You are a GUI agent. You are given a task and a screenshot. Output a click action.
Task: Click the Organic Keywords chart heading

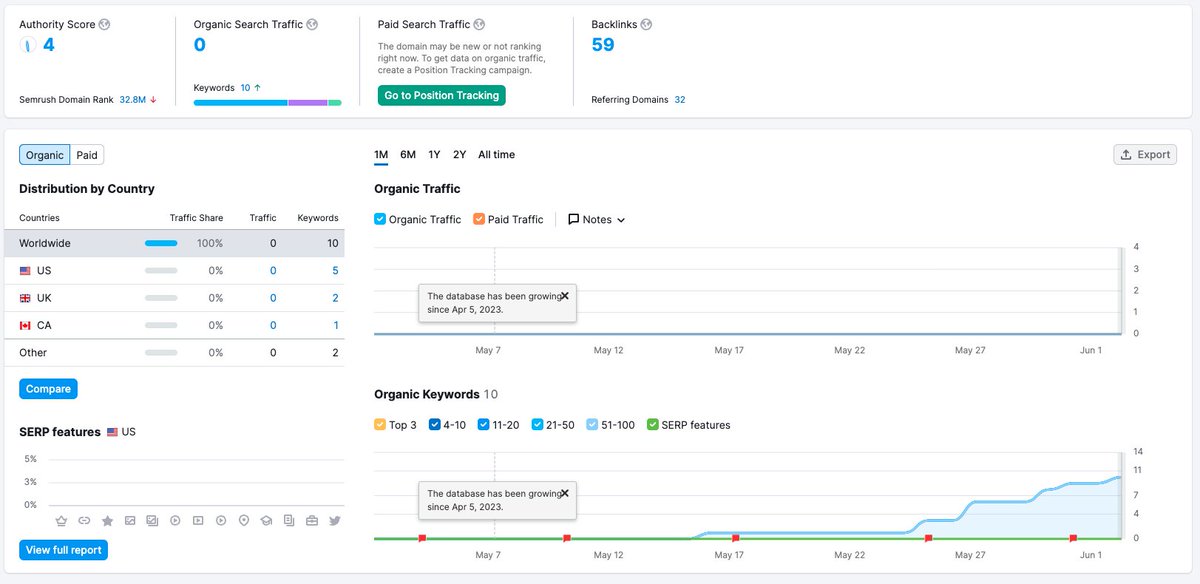[427, 394]
